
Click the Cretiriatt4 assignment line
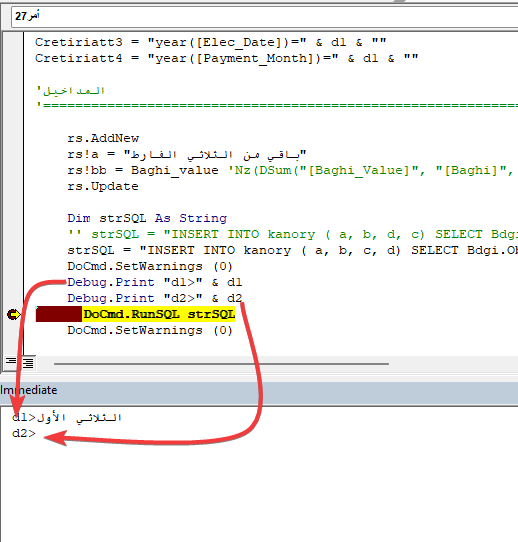click(226, 58)
